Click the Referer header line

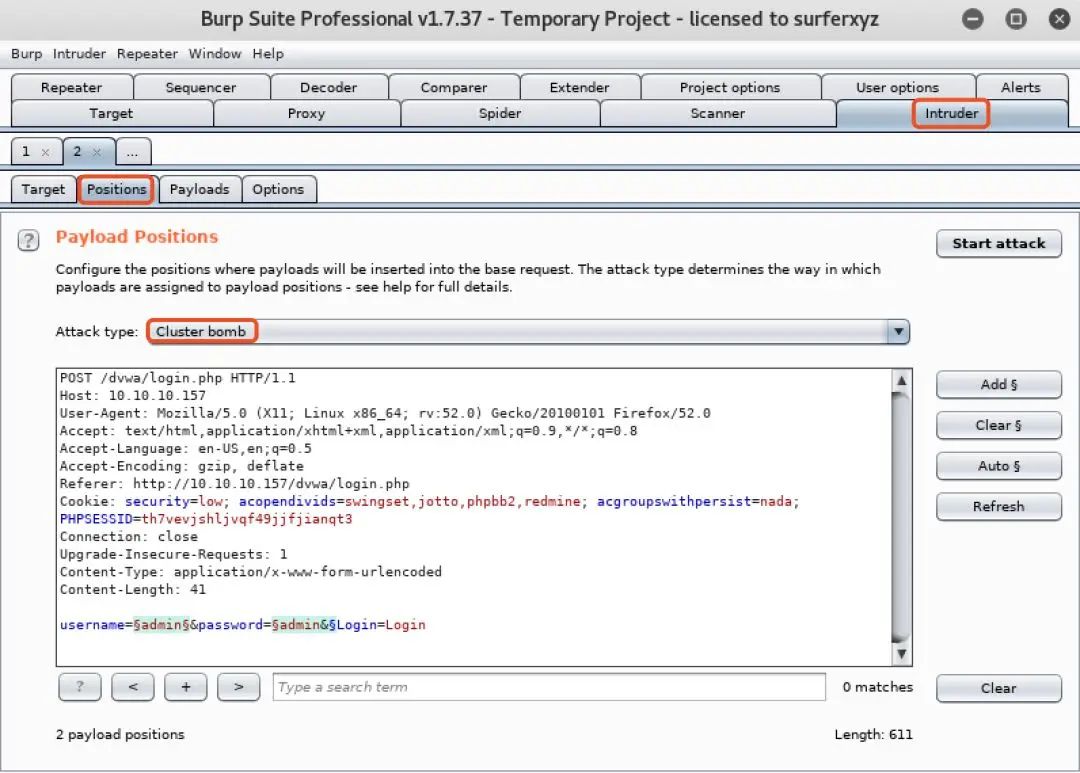(235, 484)
